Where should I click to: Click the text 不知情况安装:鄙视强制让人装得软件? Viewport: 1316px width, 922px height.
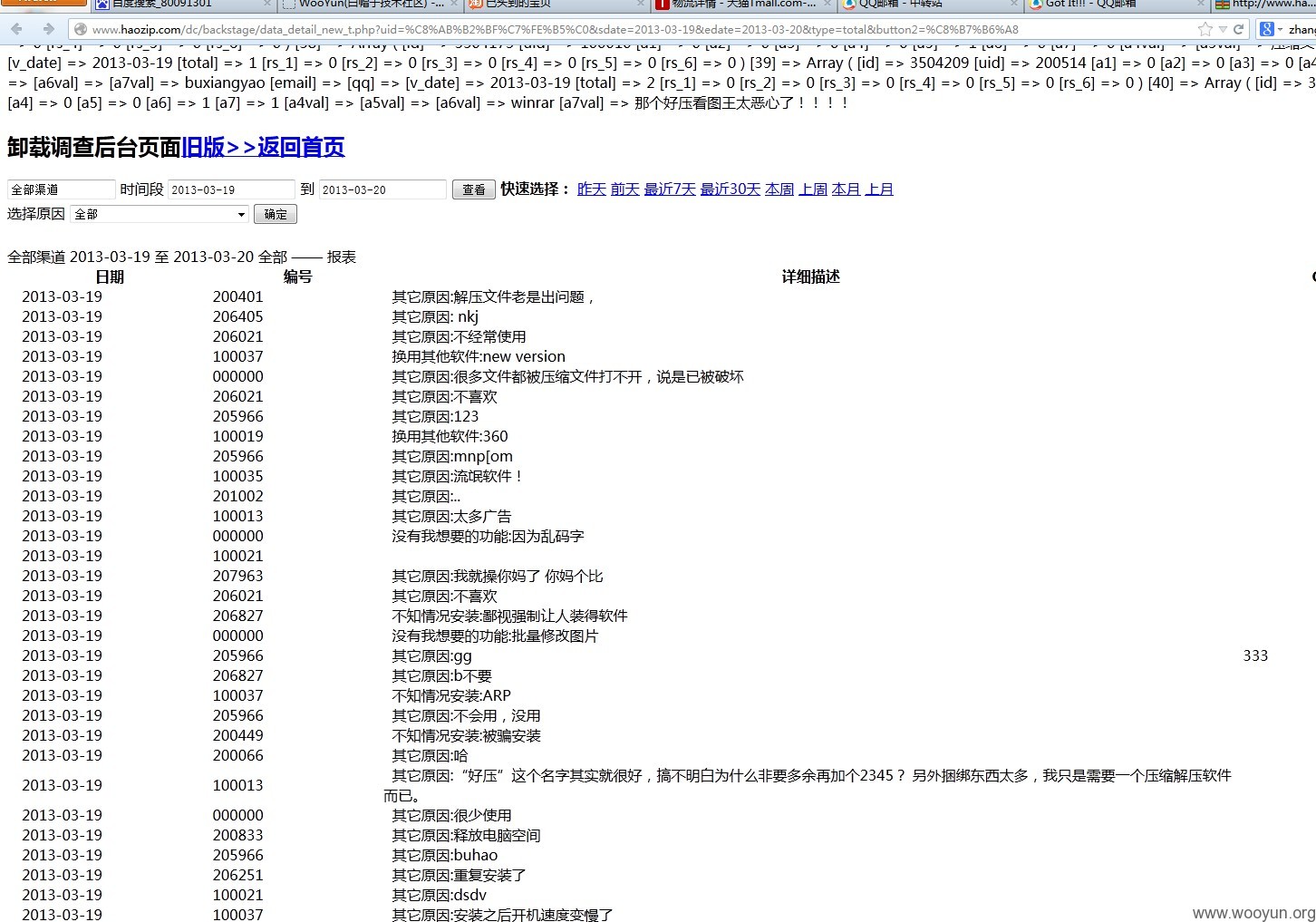[509, 616]
